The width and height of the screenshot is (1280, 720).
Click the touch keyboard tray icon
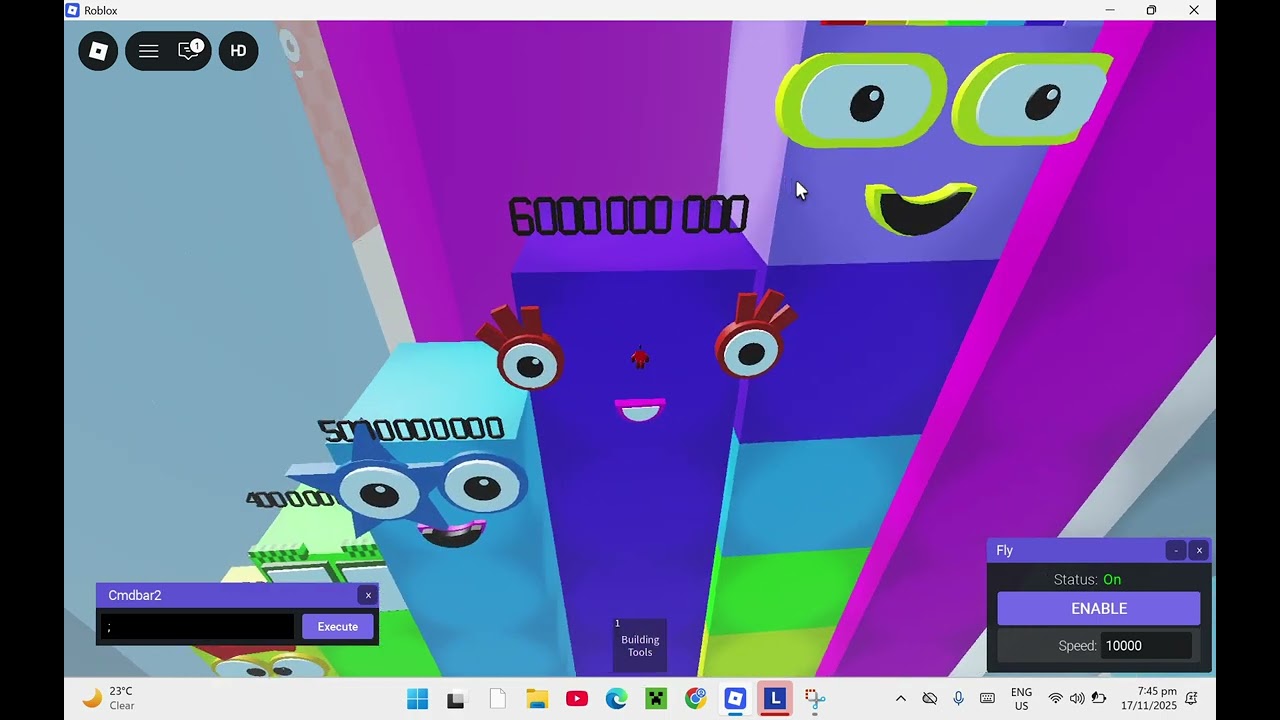pyautogui.click(x=987, y=699)
